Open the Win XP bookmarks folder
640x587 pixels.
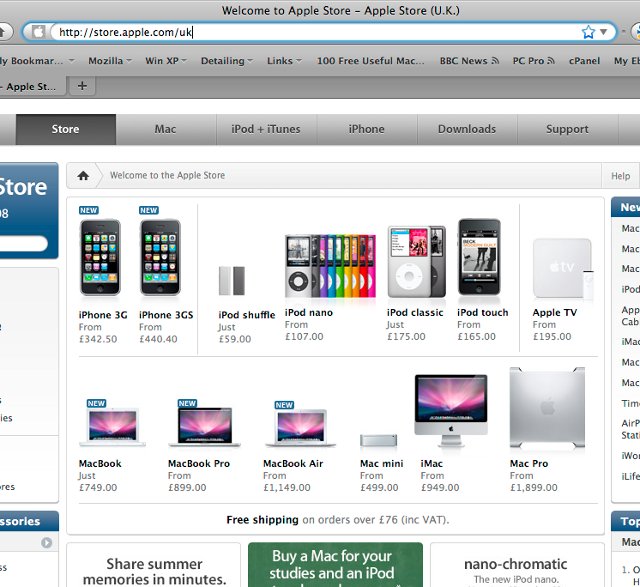pyautogui.click(x=166, y=61)
